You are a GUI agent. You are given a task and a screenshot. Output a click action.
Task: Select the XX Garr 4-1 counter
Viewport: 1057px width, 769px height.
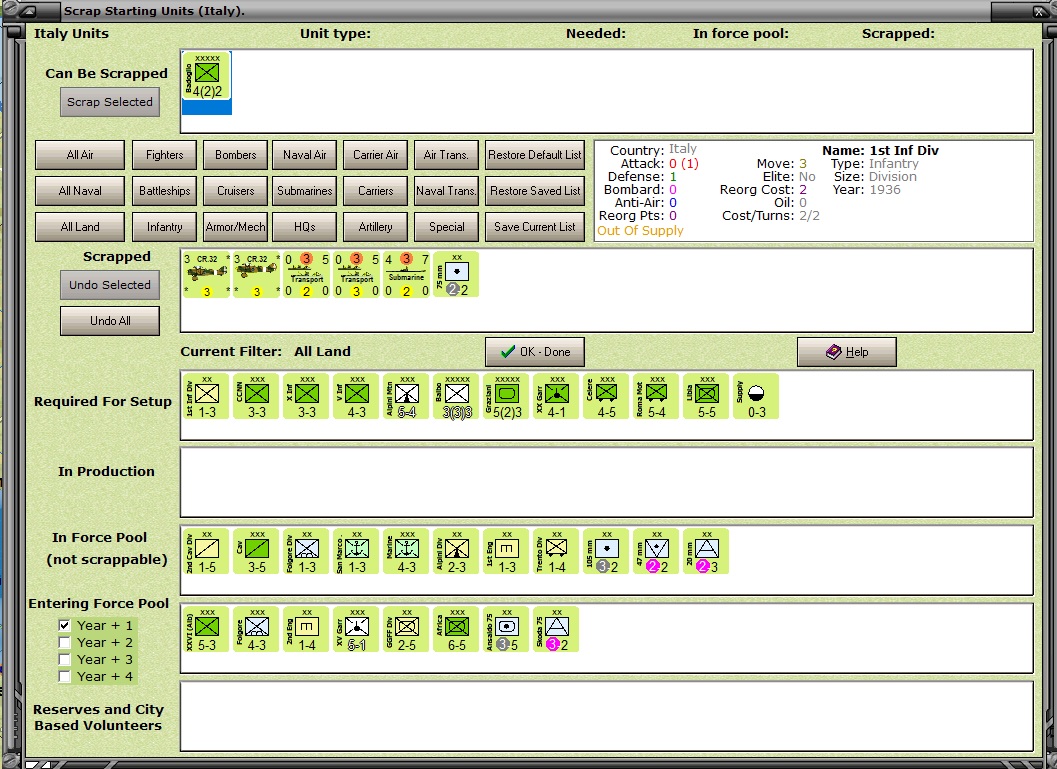click(557, 396)
